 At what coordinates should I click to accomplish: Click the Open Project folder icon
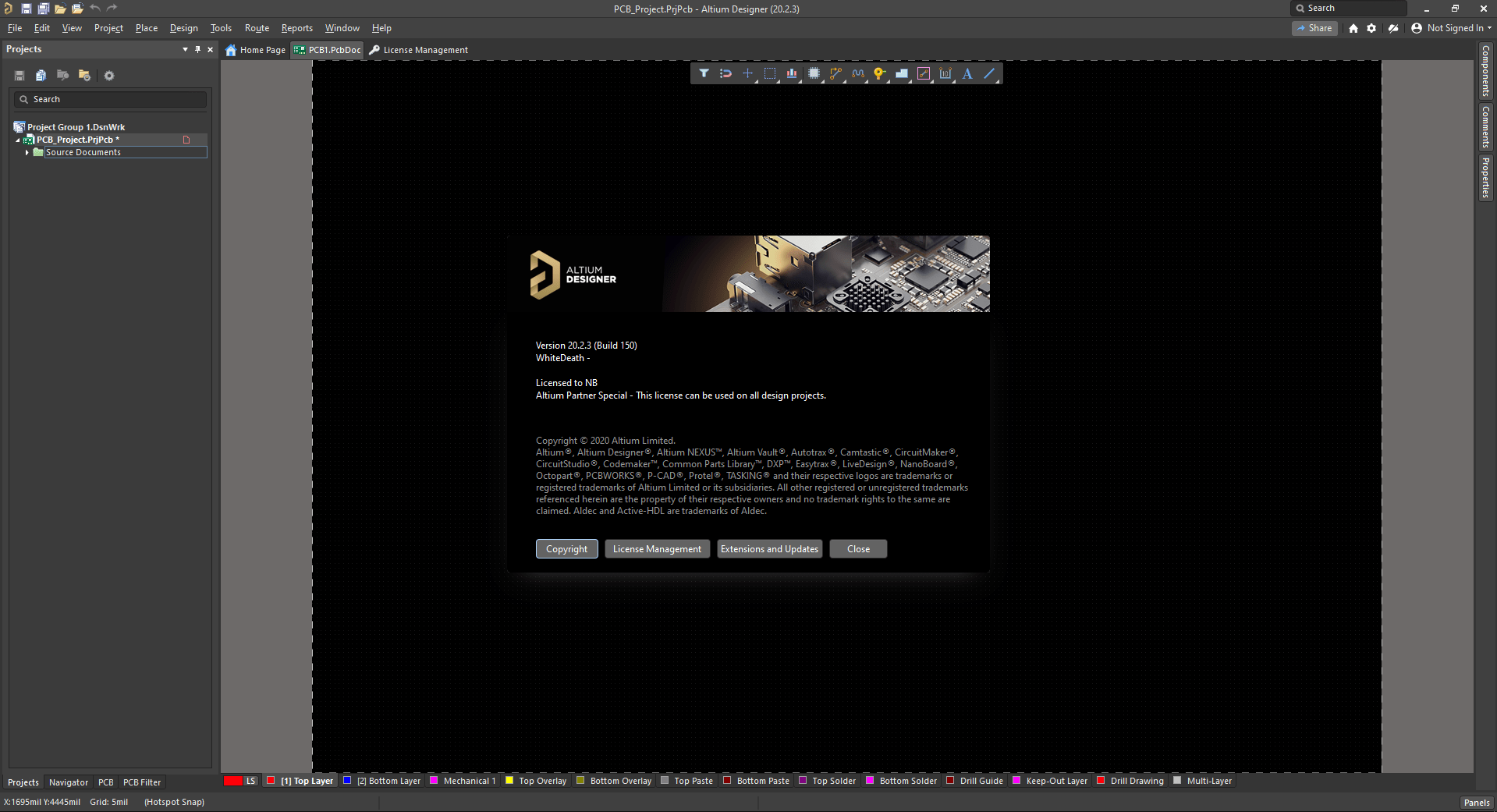(77, 9)
